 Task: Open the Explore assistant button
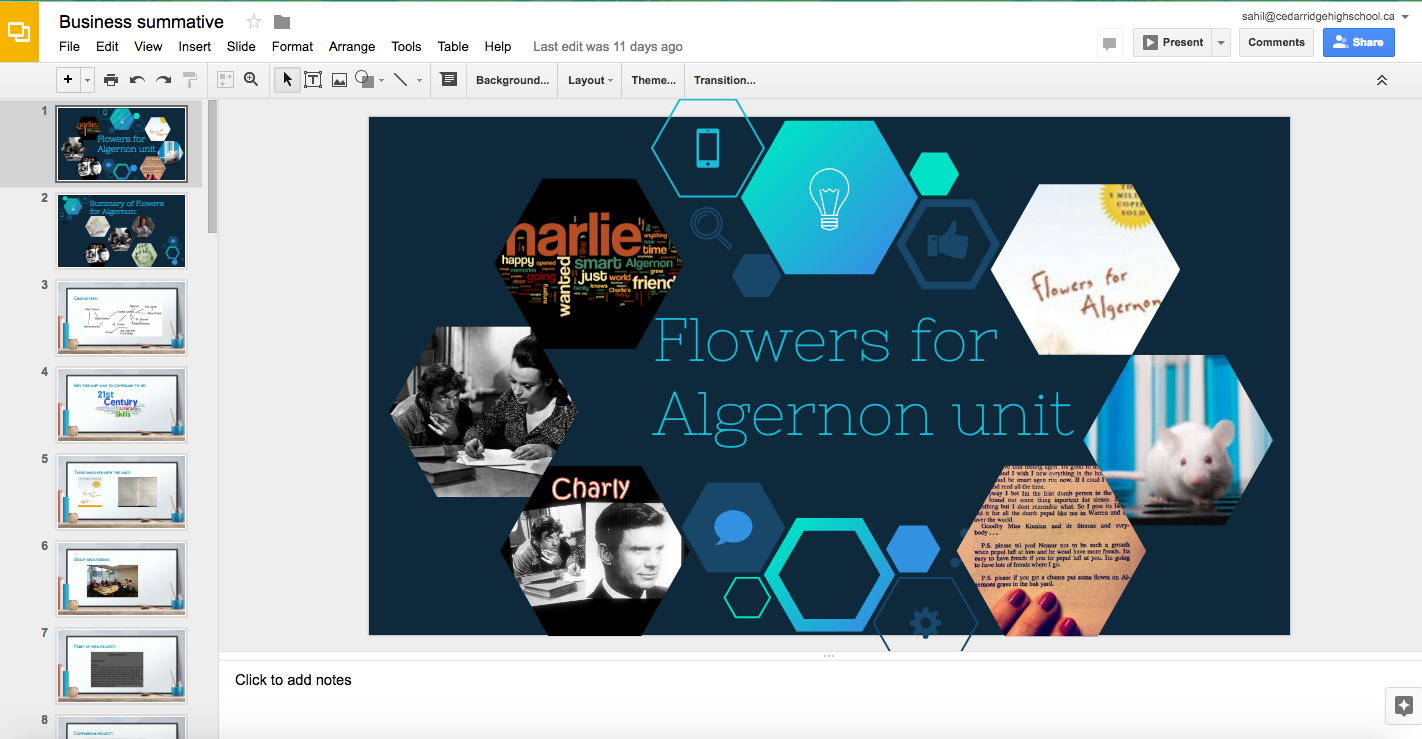[1402, 704]
